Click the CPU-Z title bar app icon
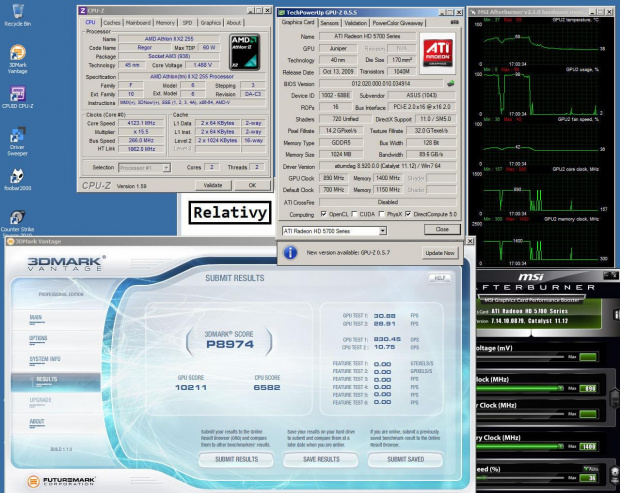This screenshot has height=493, width=620. [83, 10]
